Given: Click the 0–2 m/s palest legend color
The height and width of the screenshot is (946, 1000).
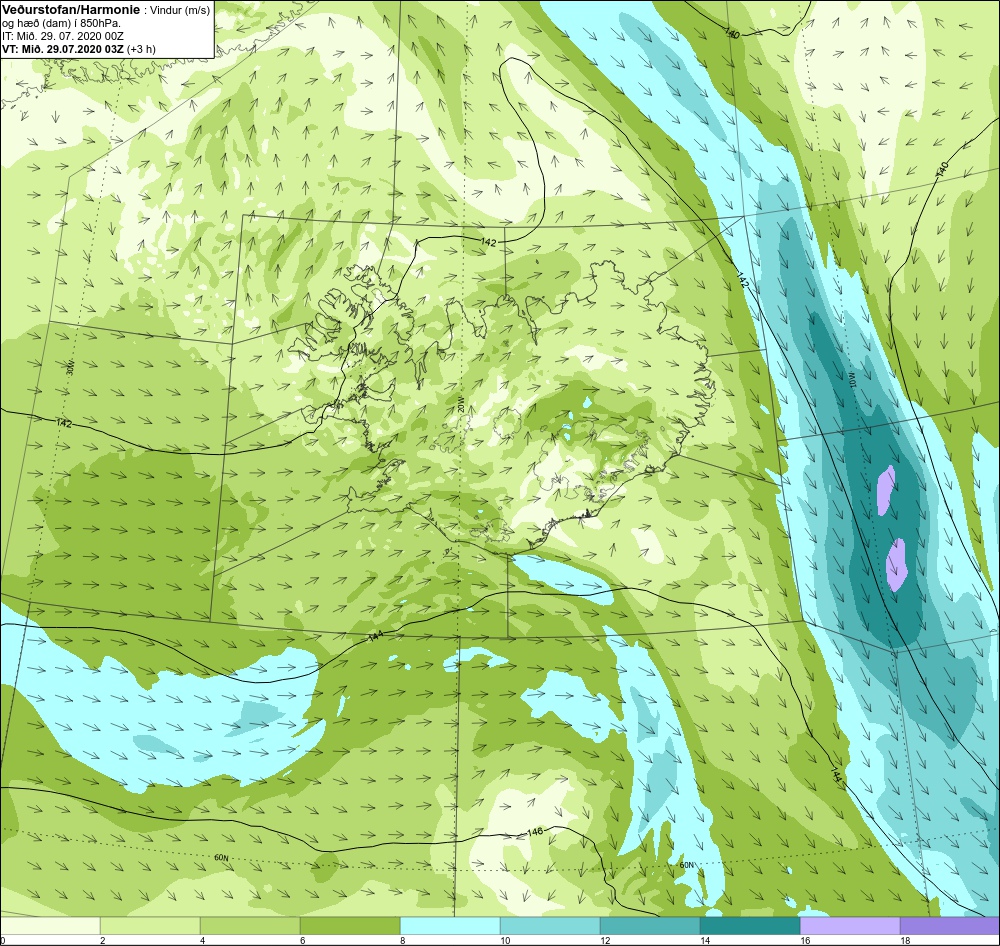Looking at the screenshot, I should click(x=50, y=926).
